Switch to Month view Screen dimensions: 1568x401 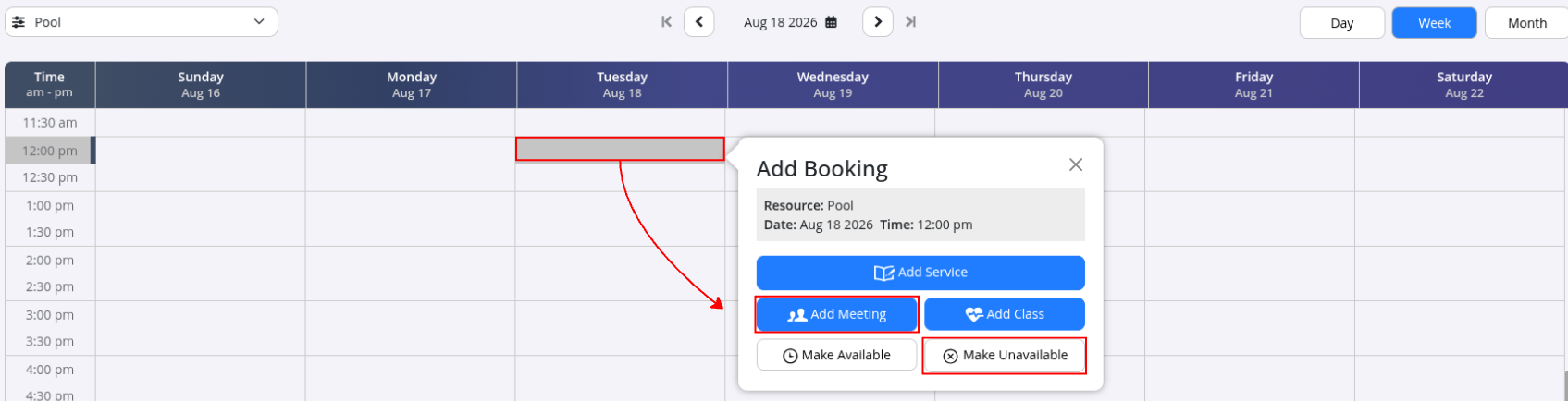click(x=1526, y=23)
